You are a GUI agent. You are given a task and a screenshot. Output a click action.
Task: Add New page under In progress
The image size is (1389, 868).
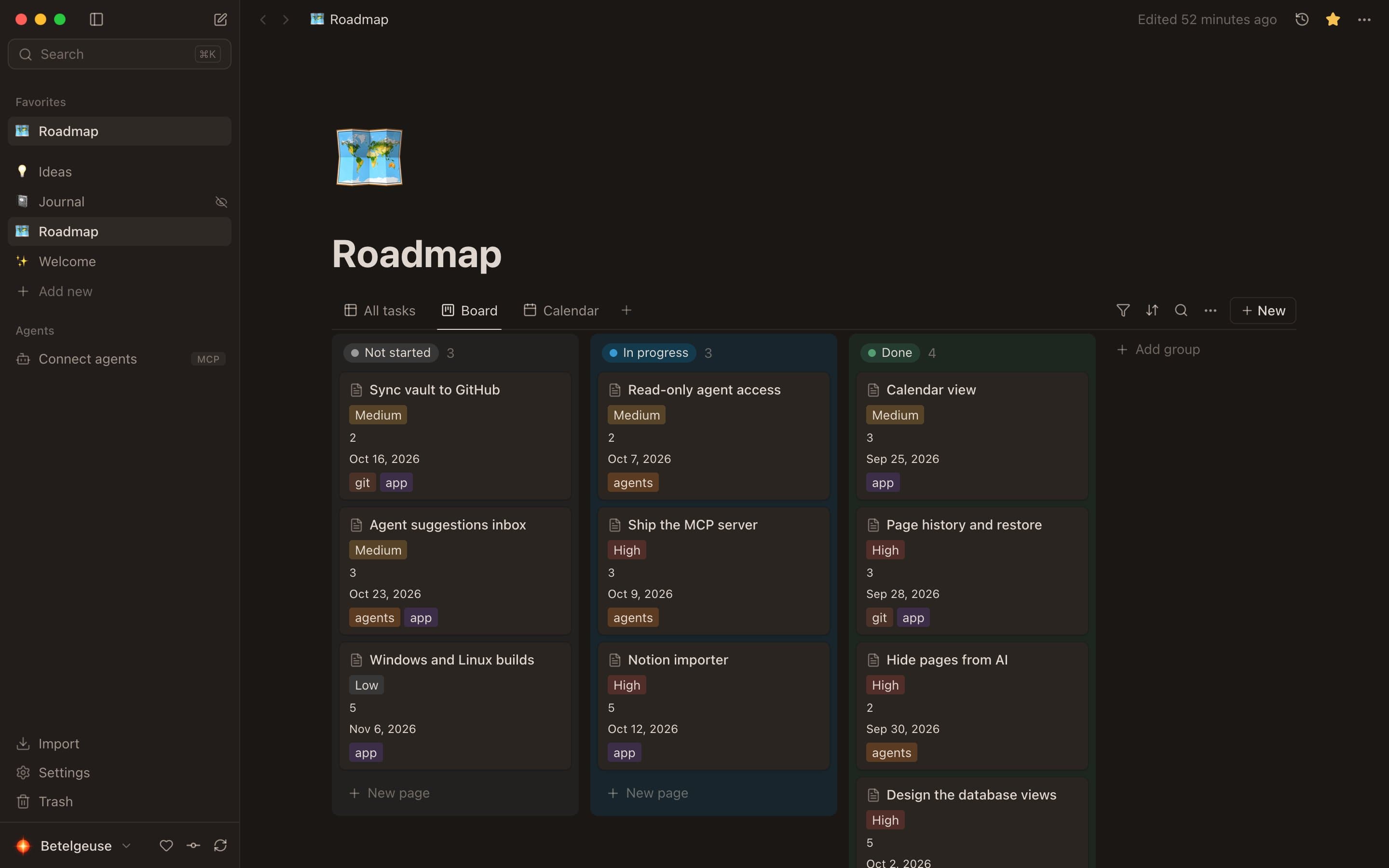point(648,793)
